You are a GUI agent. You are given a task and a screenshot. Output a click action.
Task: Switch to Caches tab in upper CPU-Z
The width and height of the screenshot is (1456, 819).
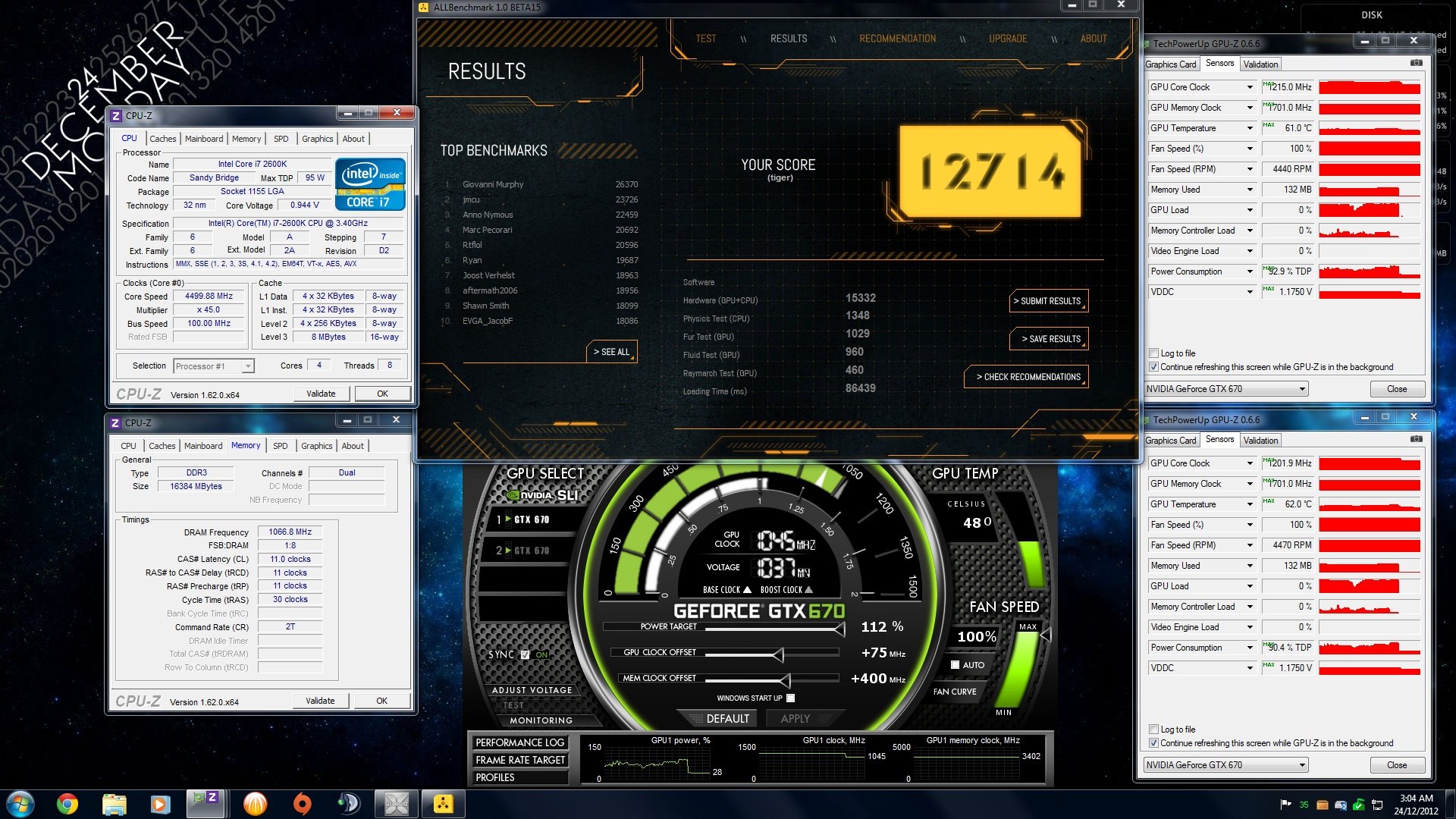pyautogui.click(x=162, y=139)
